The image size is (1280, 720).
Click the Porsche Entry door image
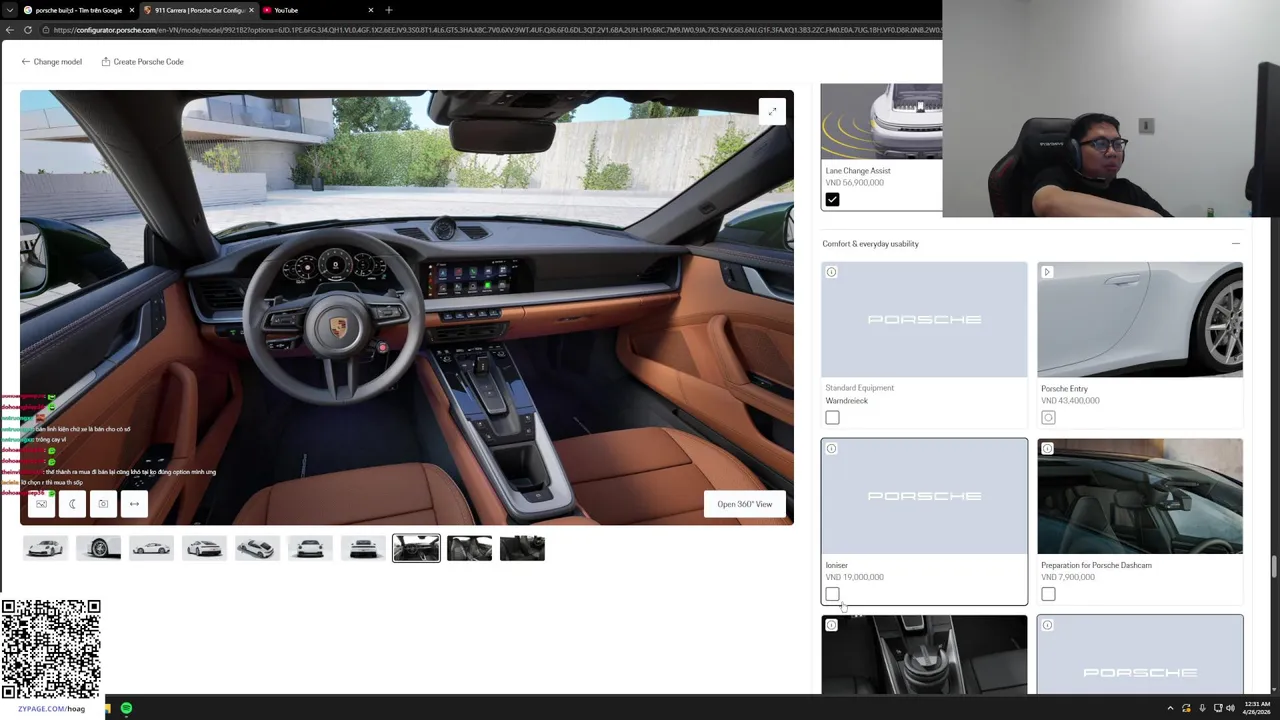[x=1140, y=320]
